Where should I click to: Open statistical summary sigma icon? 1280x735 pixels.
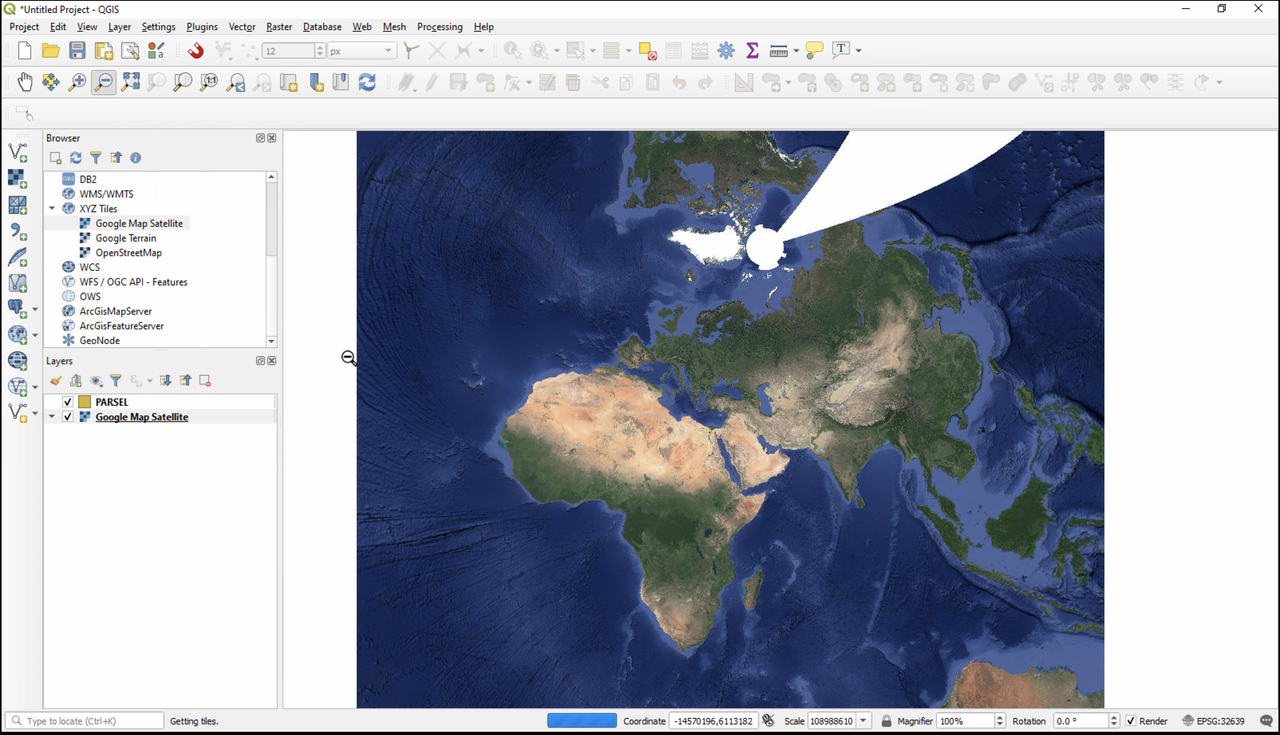click(x=752, y=51)
